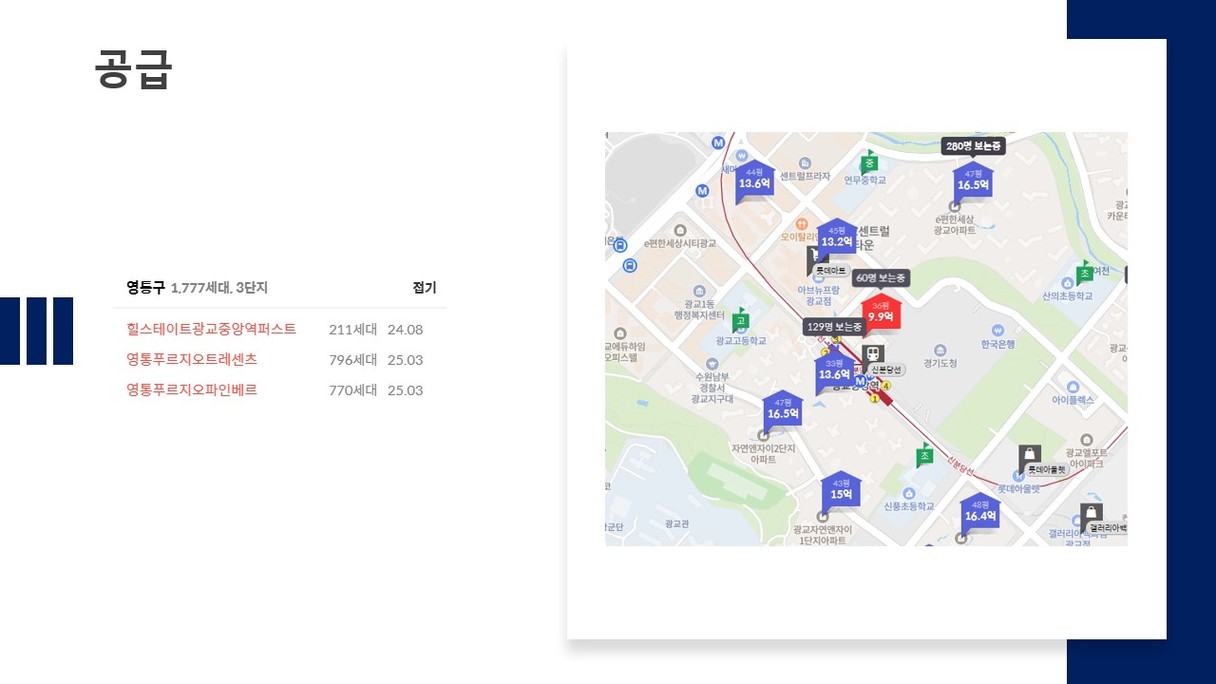The height and width of the screenshot is (684, 1216).
Task: Click the 산의초등학교 map label
Action: [1067, 296]
